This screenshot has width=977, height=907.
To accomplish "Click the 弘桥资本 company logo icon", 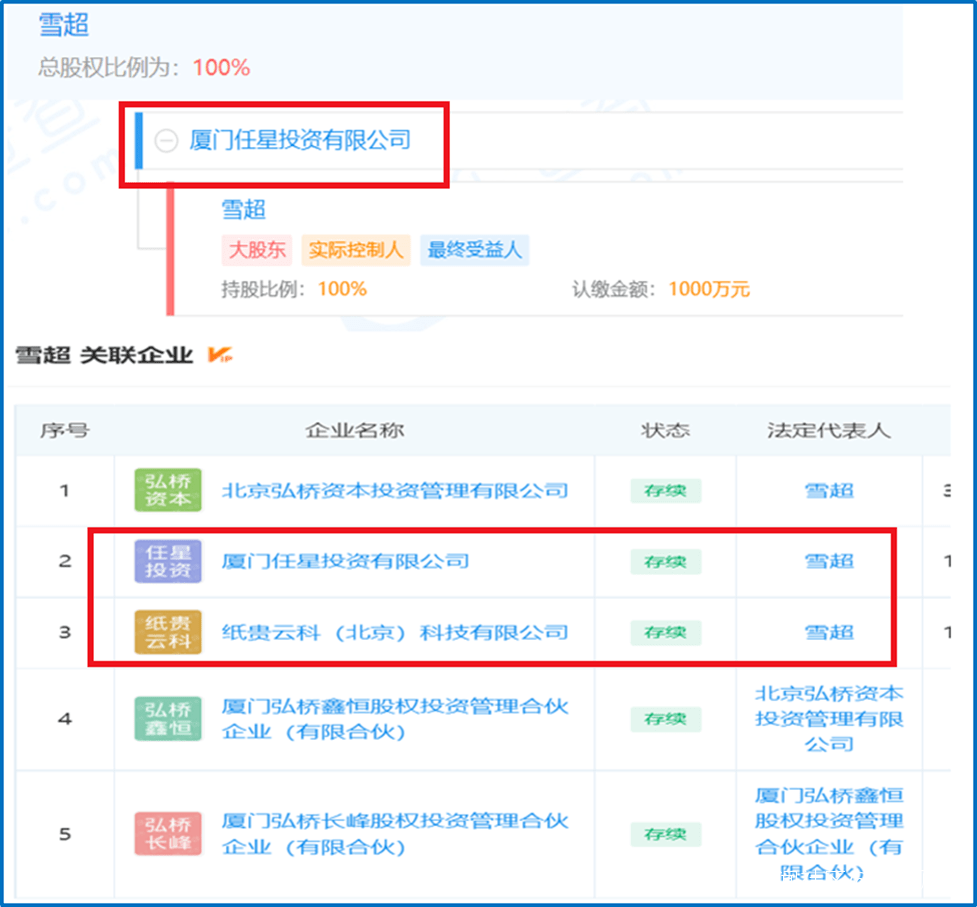I will 168,490.
